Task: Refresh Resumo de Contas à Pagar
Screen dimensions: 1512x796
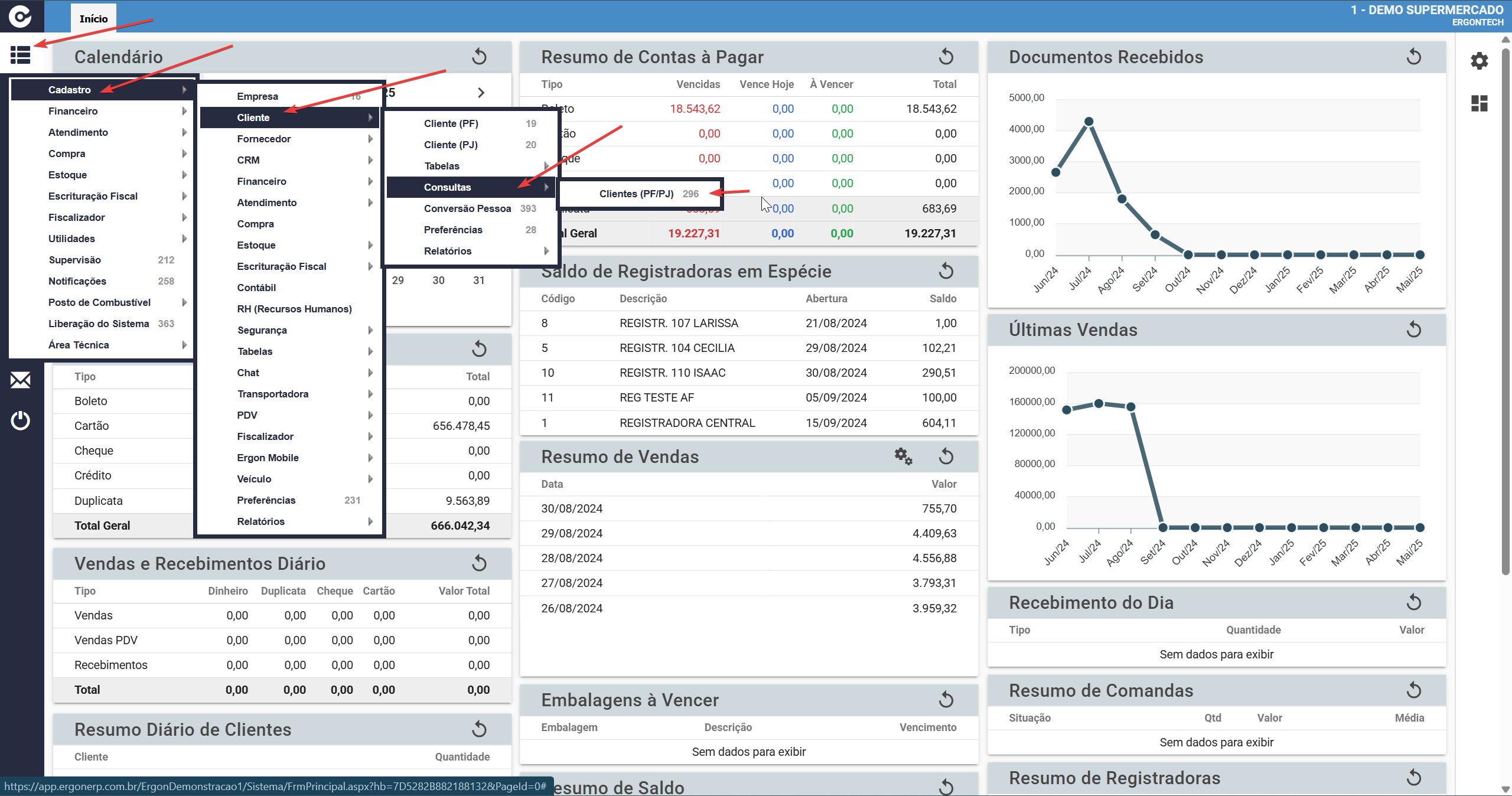Action: tap(946, 57)
